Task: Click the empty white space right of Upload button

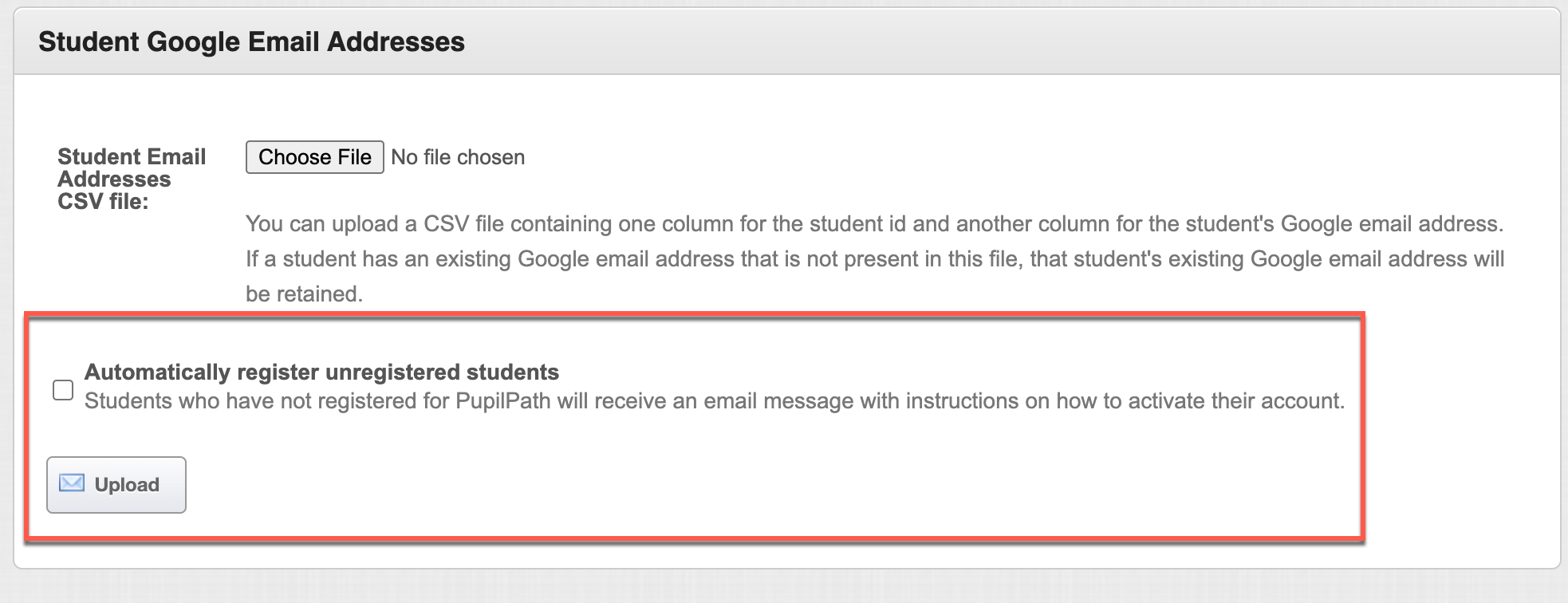Action: (766, 485)
